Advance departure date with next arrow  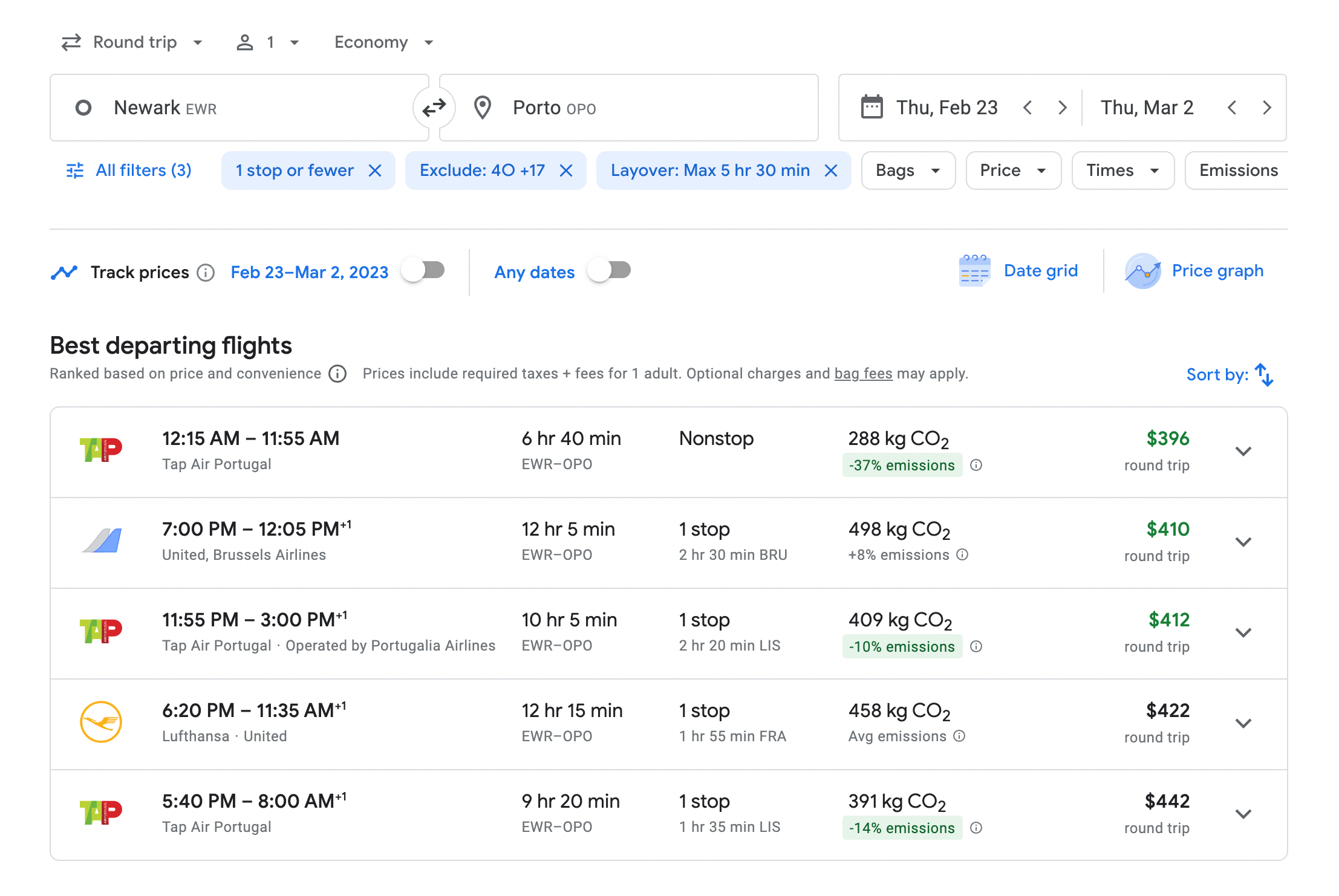coord(1063,108)
